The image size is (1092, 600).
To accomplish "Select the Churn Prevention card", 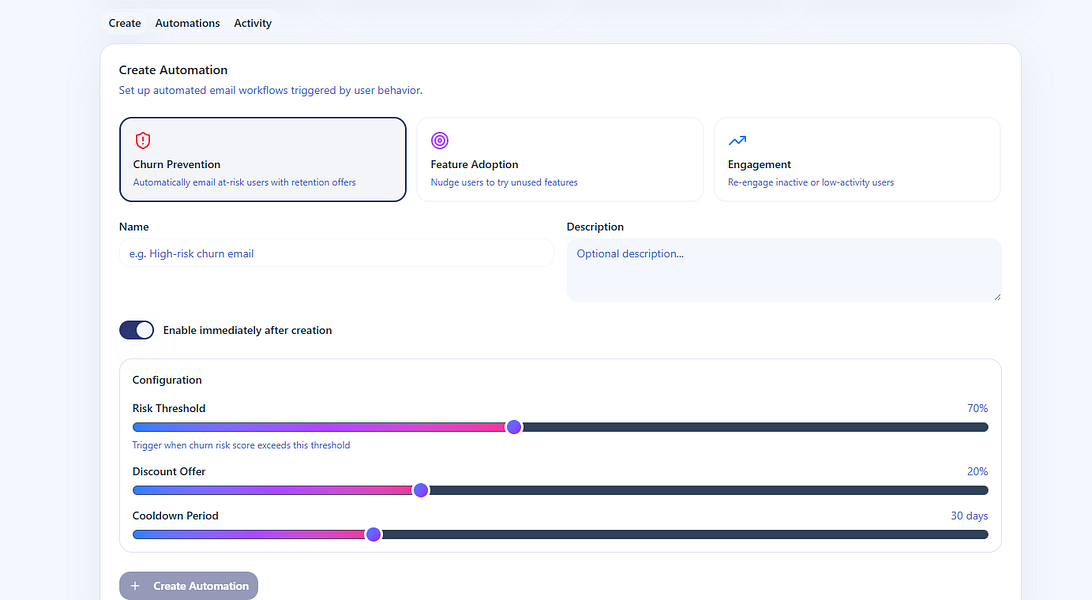I will (263, 159).
